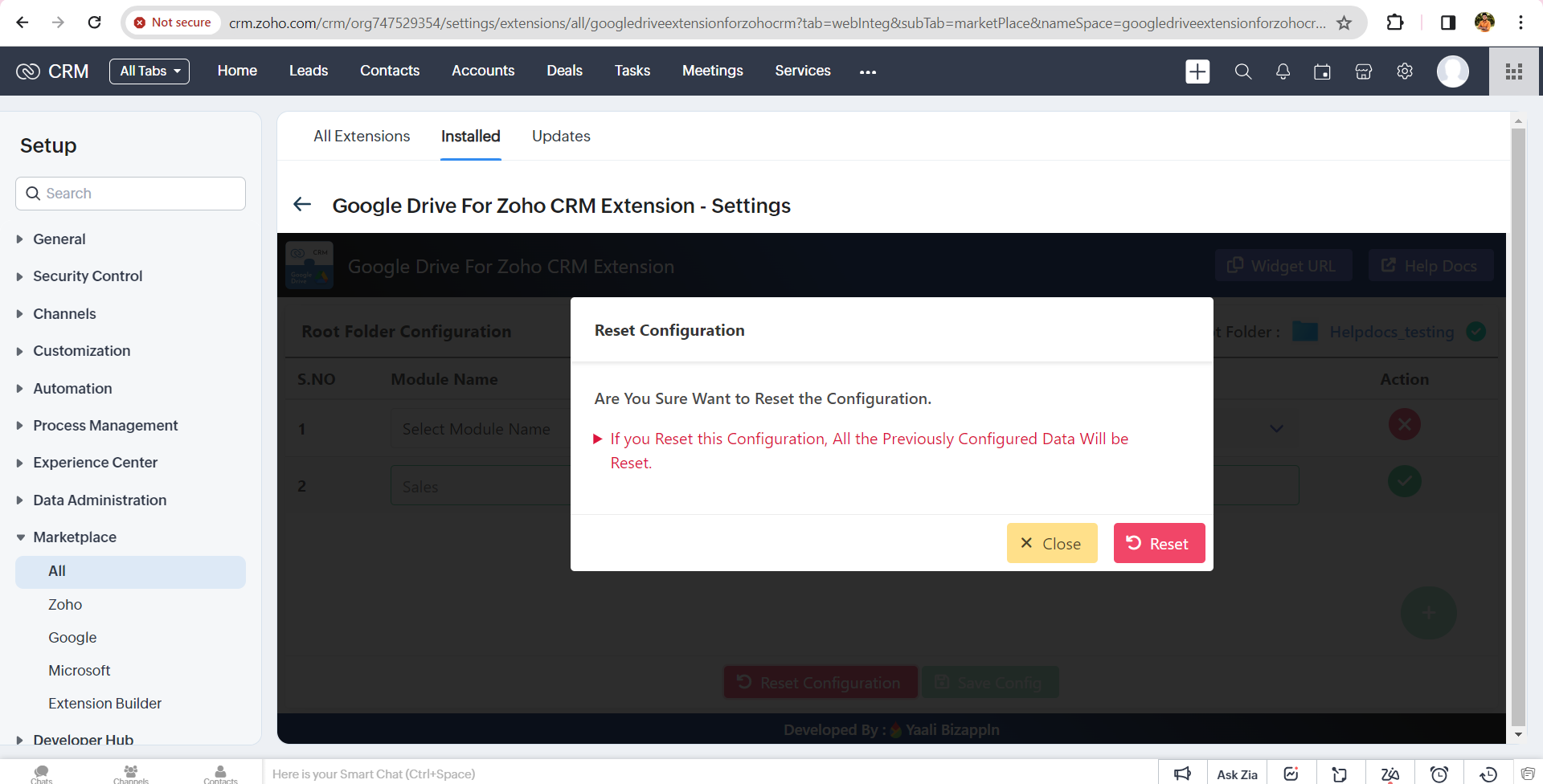Collapse the Marketplace section

[74, 537]
